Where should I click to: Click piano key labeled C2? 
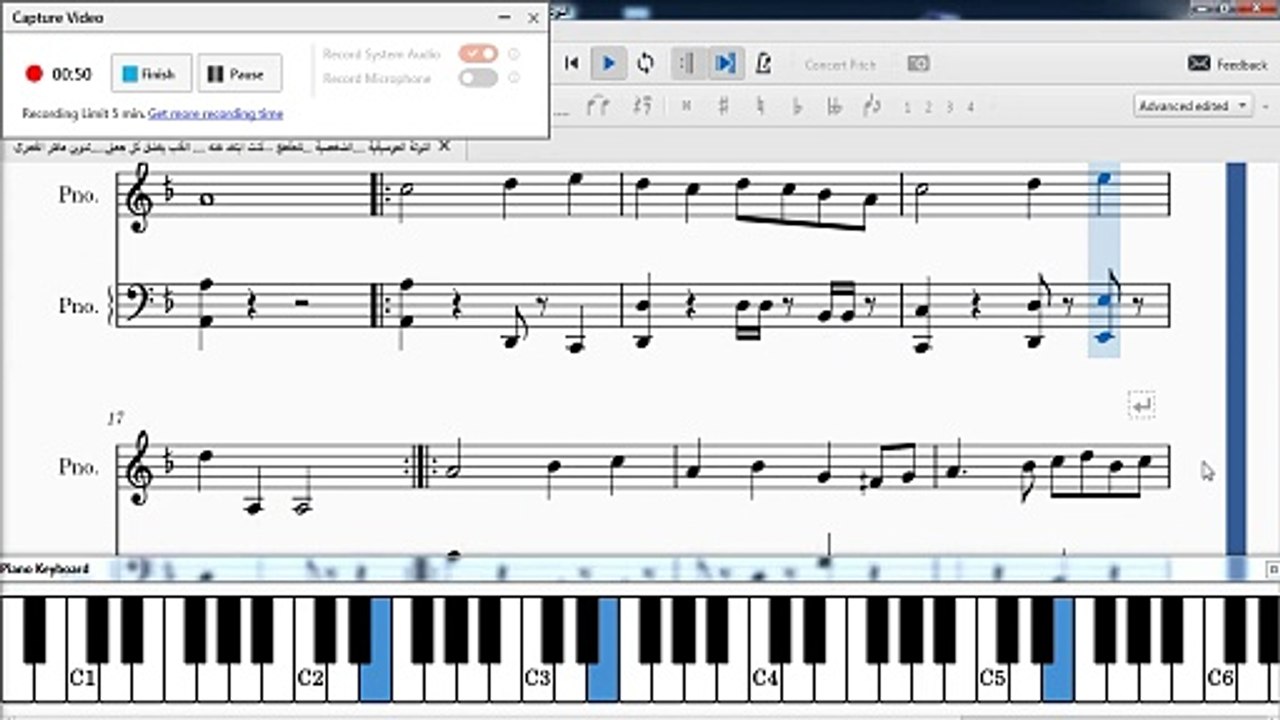tap(310, 648)
